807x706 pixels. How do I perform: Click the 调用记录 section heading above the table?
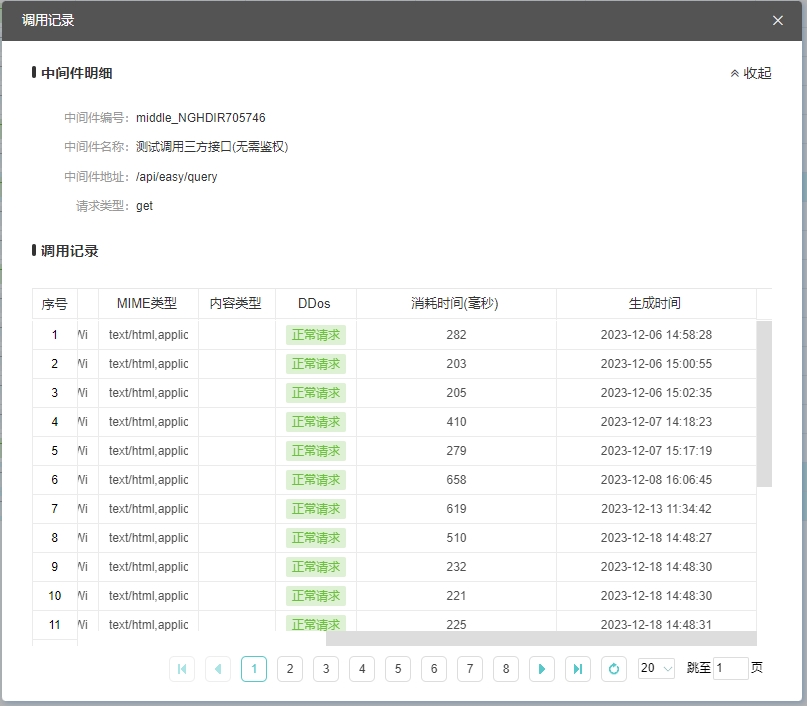click(69, 251)
